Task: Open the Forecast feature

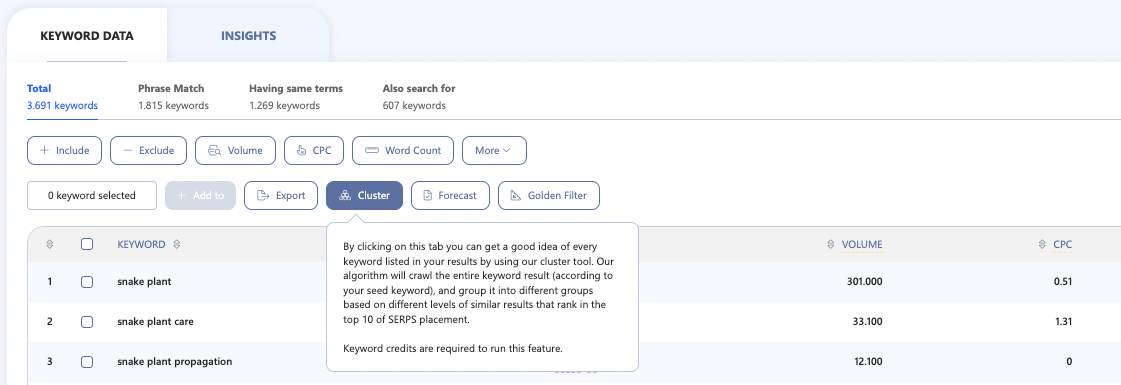Action: [x=450, y=196]
